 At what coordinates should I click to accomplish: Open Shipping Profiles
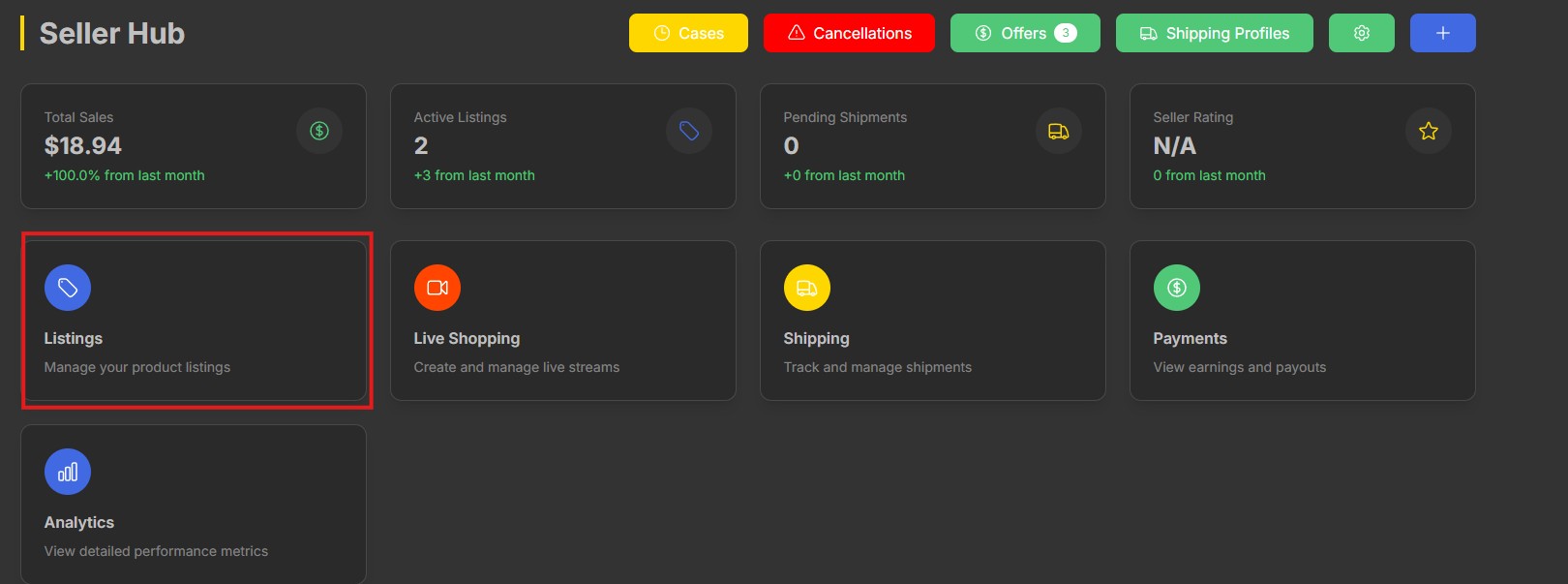coord(1214,33)
